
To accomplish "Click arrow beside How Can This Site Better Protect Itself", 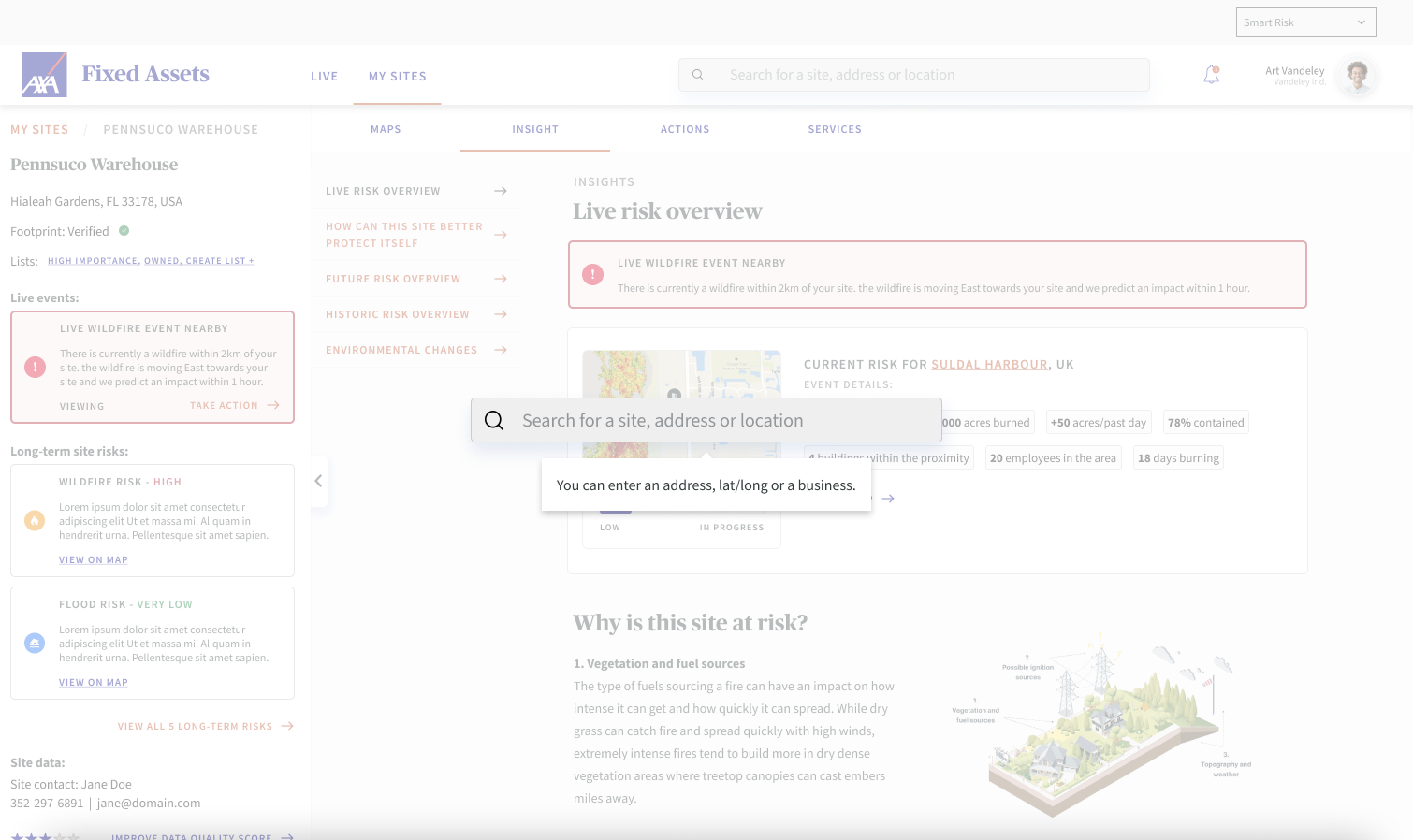I will 501,235.
